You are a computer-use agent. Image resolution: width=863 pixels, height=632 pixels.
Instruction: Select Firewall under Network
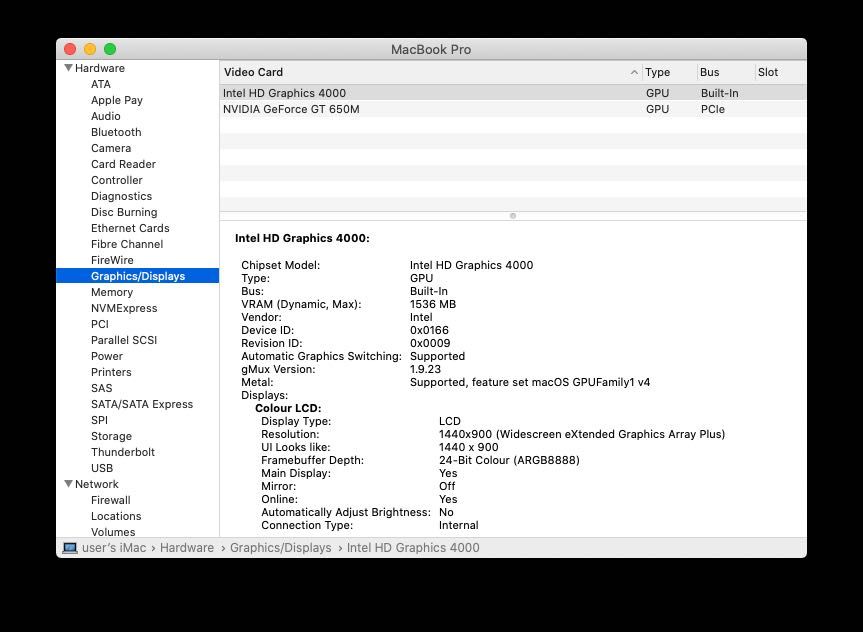(111, 500)
